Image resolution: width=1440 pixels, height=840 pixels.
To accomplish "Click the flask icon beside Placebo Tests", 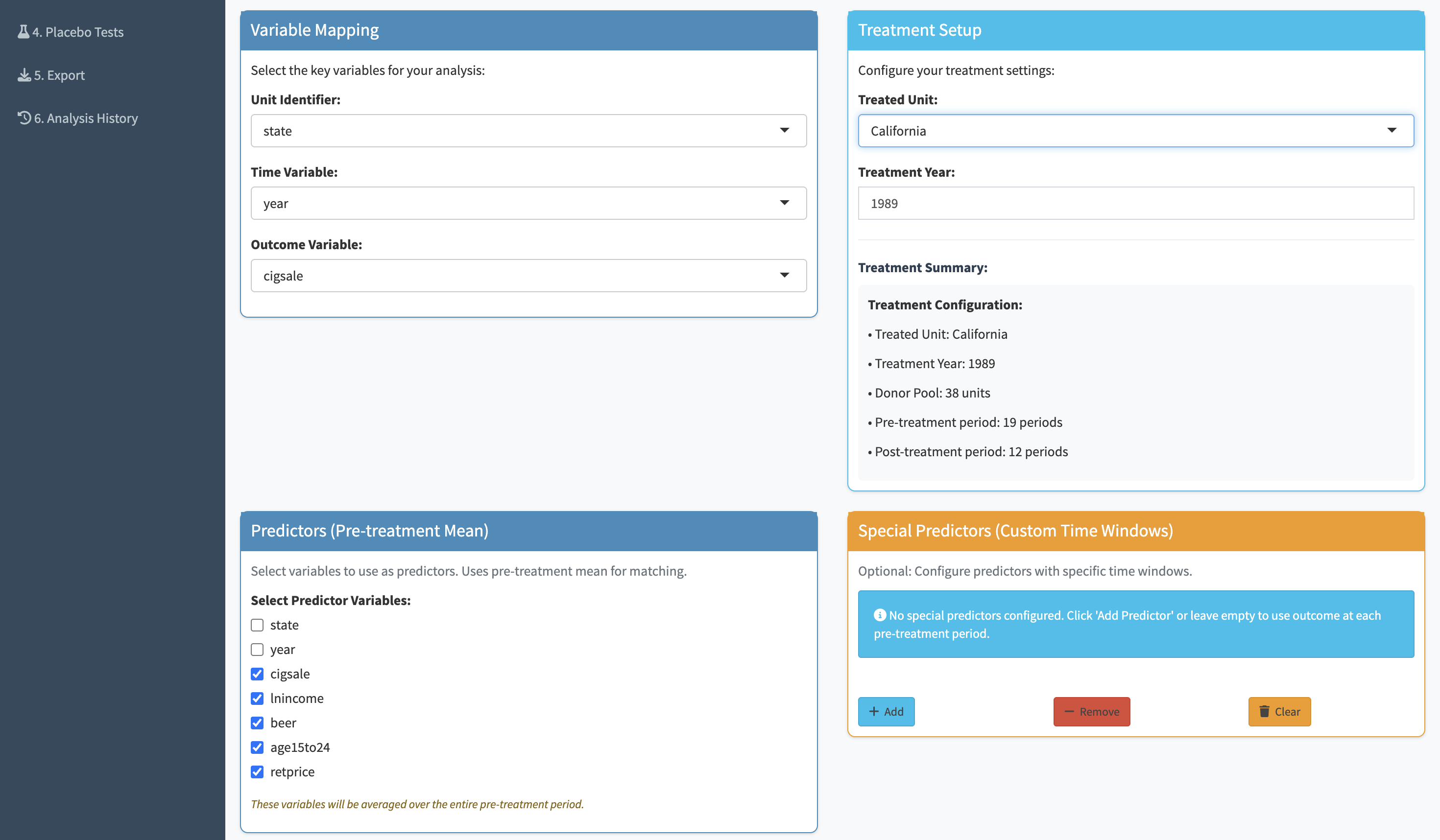I will (x=23, y=31).
